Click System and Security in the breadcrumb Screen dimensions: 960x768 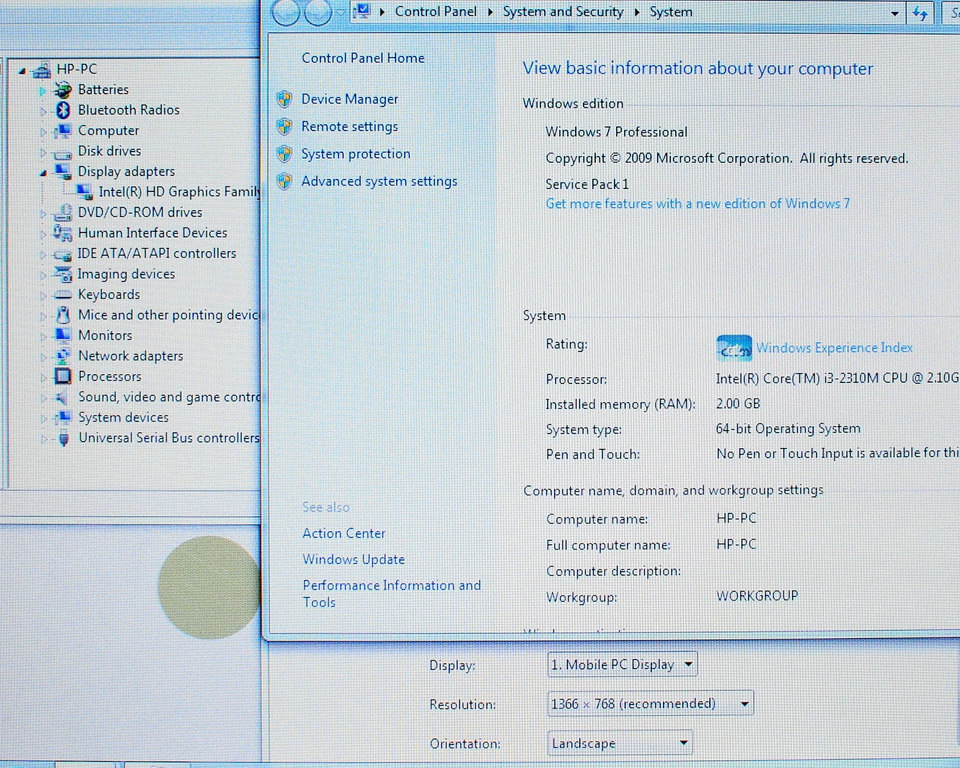(563, 12)
